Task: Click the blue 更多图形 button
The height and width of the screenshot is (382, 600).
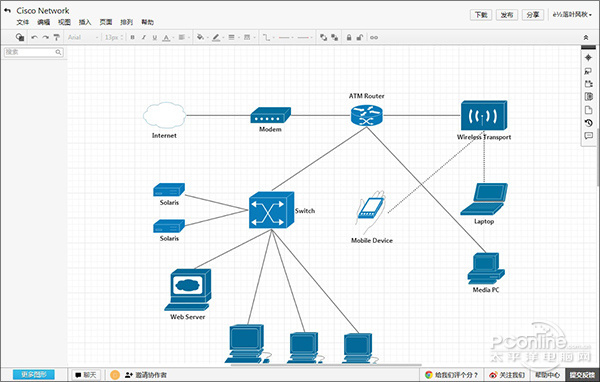Action: pyautogui.click(x=34, y=374)
